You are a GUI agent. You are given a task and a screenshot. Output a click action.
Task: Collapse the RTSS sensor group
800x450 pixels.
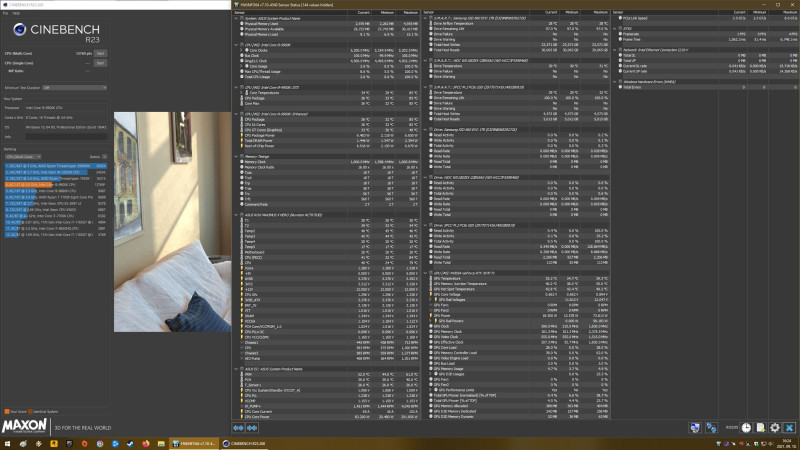(614, 29)
